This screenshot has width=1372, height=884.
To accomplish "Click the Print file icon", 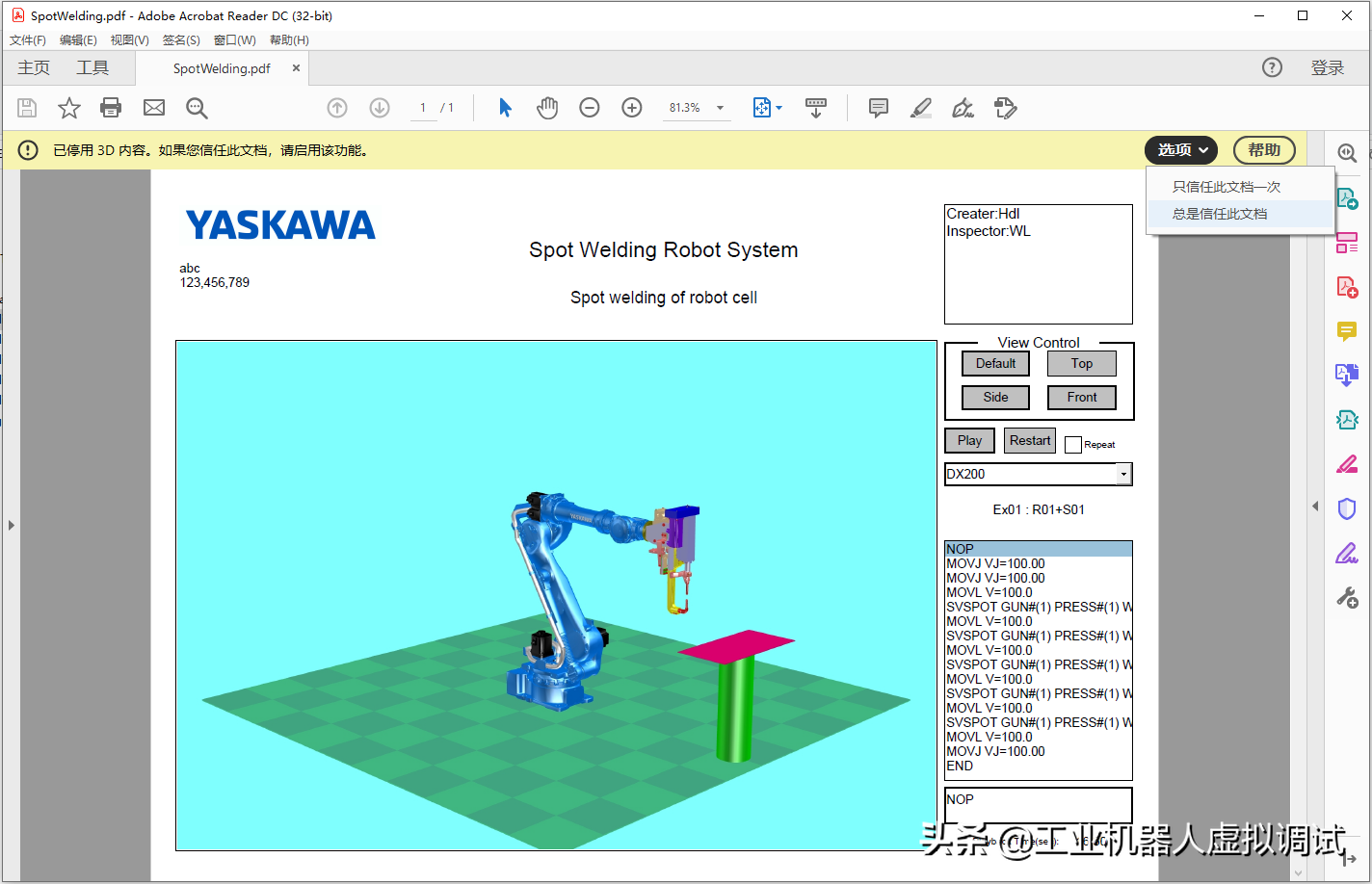I will point(112,108).
